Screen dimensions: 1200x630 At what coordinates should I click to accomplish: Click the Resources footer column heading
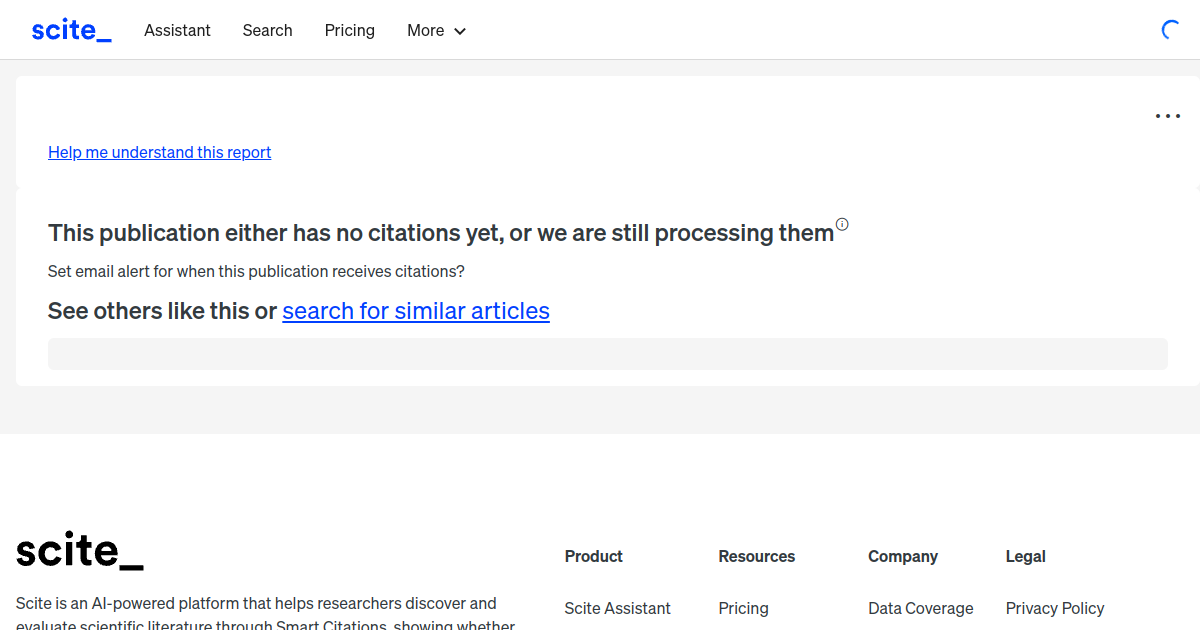(756, 556)
